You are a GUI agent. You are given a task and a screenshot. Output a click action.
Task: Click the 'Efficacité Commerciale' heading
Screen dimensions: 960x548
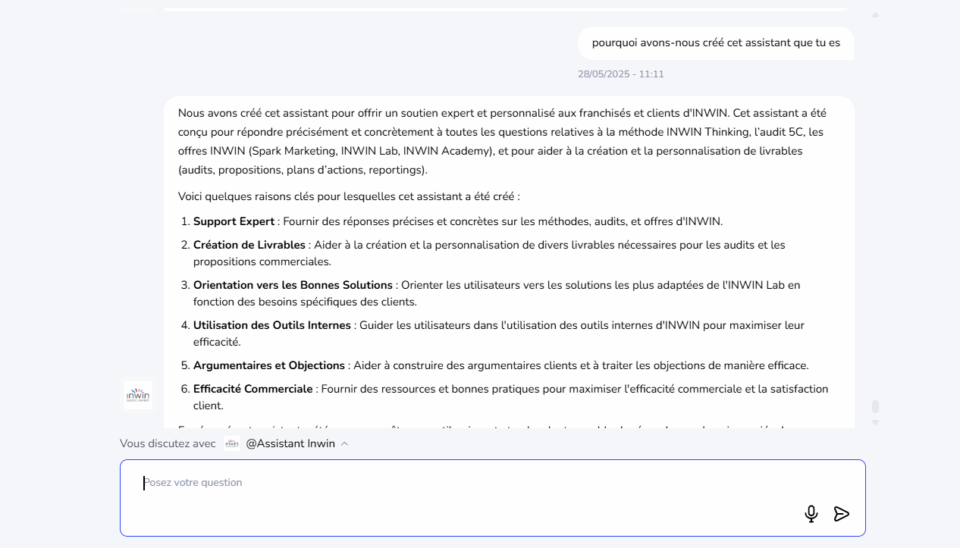coord(253,389)
